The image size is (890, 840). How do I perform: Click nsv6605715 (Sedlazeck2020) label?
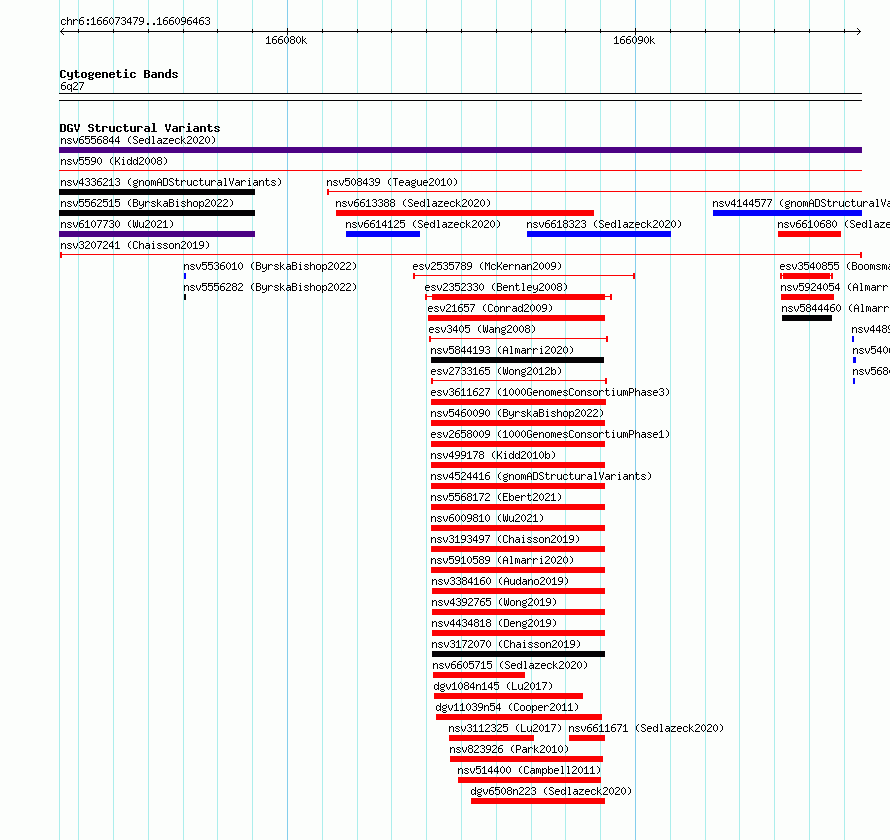510,665
